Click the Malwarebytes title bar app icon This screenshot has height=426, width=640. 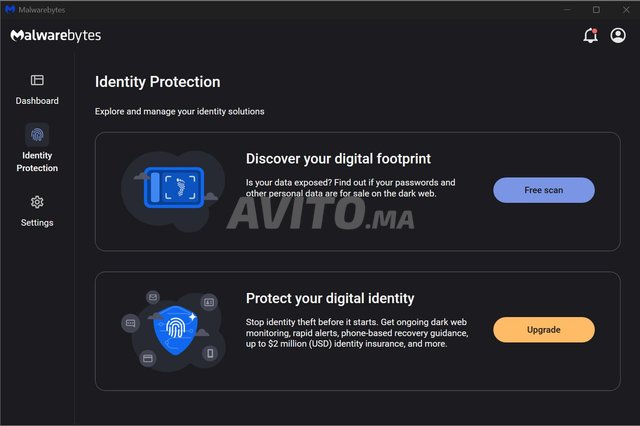tap(9, 9)
